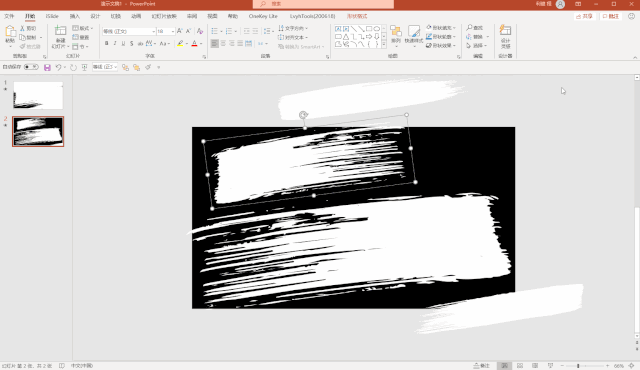
Task: Toggle Italic formatting
Action: click(115, 43)
